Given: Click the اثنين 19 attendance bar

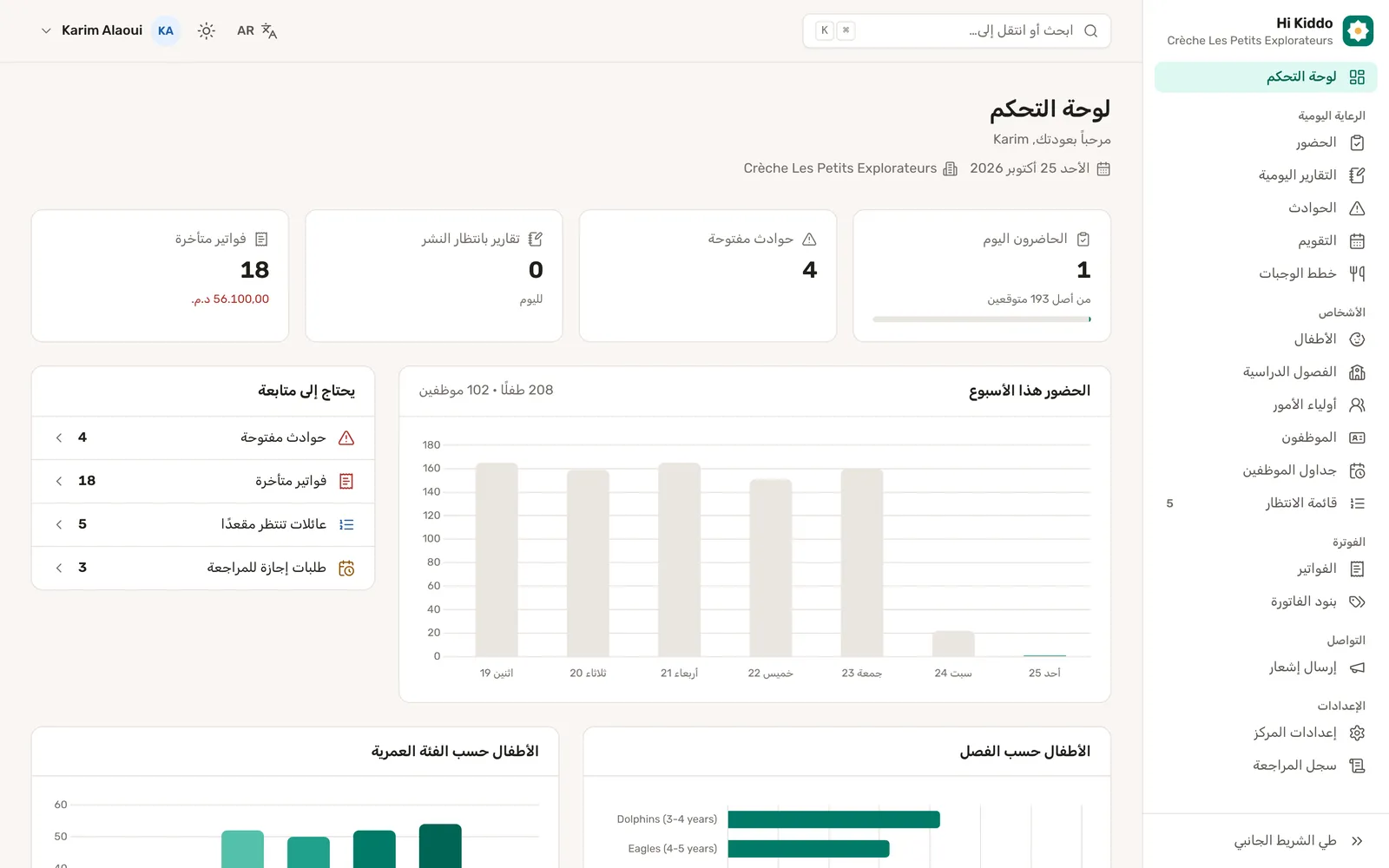Looking at the screenshot, I should [x=497, y=560].
